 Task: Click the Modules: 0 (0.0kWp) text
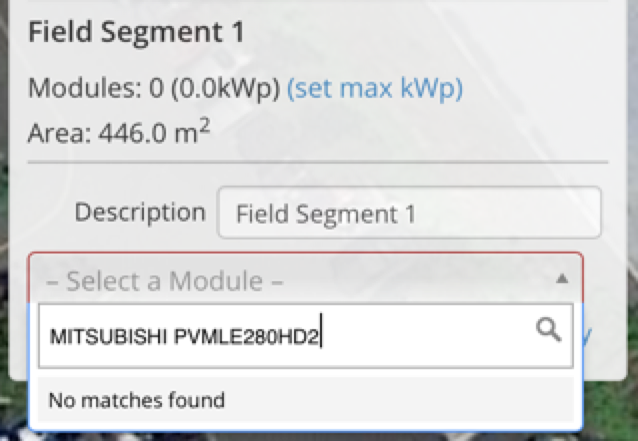pyautogui.click(x=154, y=88)
